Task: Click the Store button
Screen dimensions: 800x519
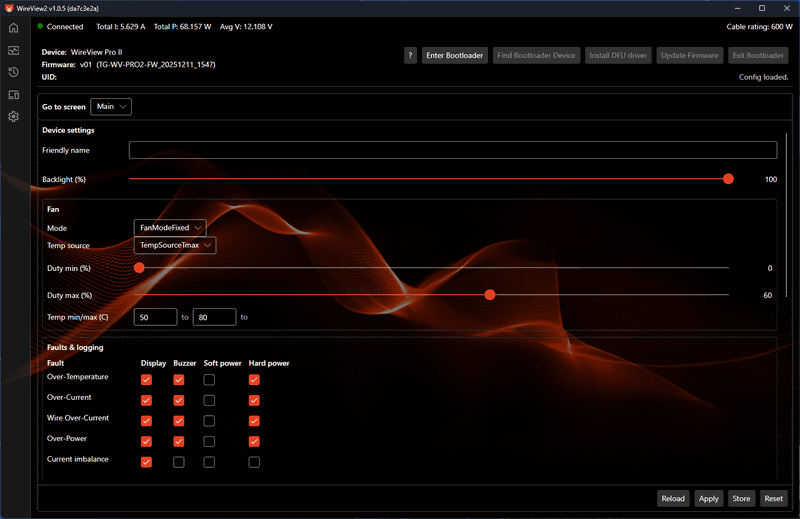Action: click(741, 499)
